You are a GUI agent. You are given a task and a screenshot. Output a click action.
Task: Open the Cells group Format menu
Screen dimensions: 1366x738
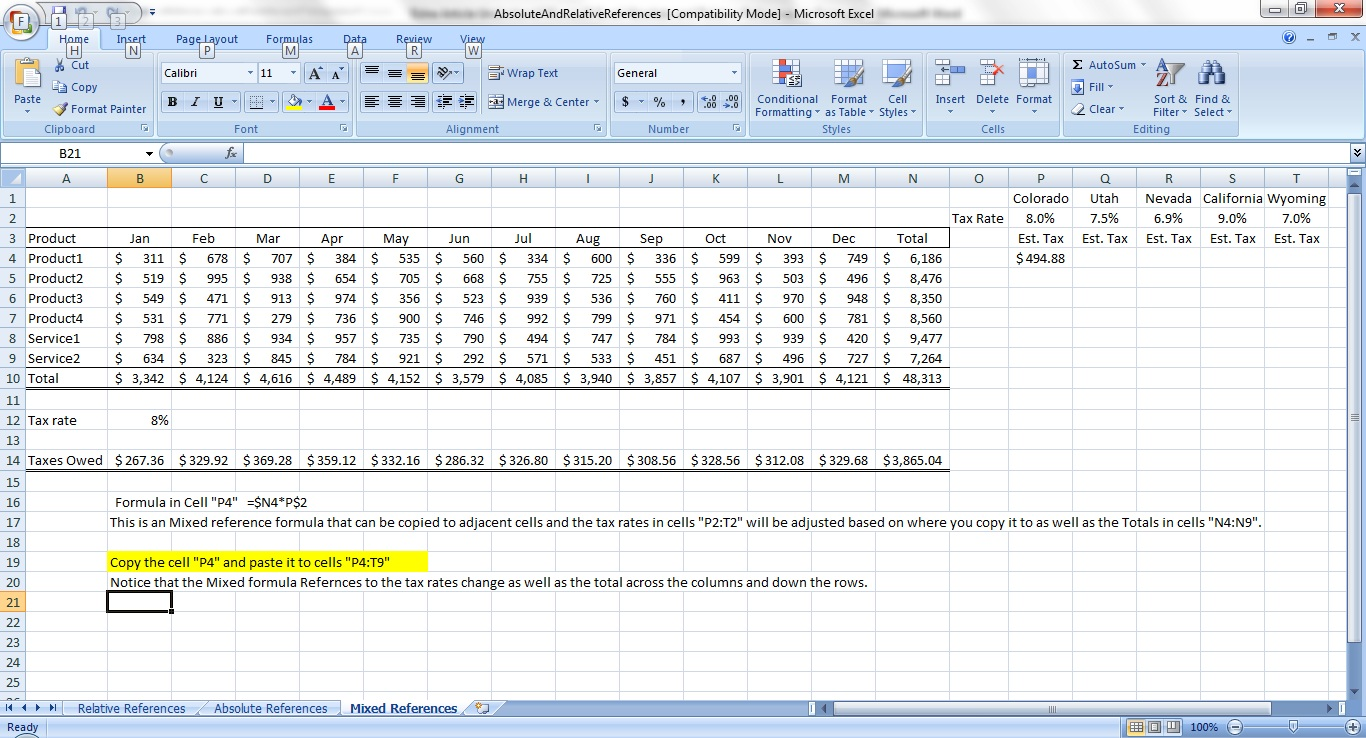1034,88
